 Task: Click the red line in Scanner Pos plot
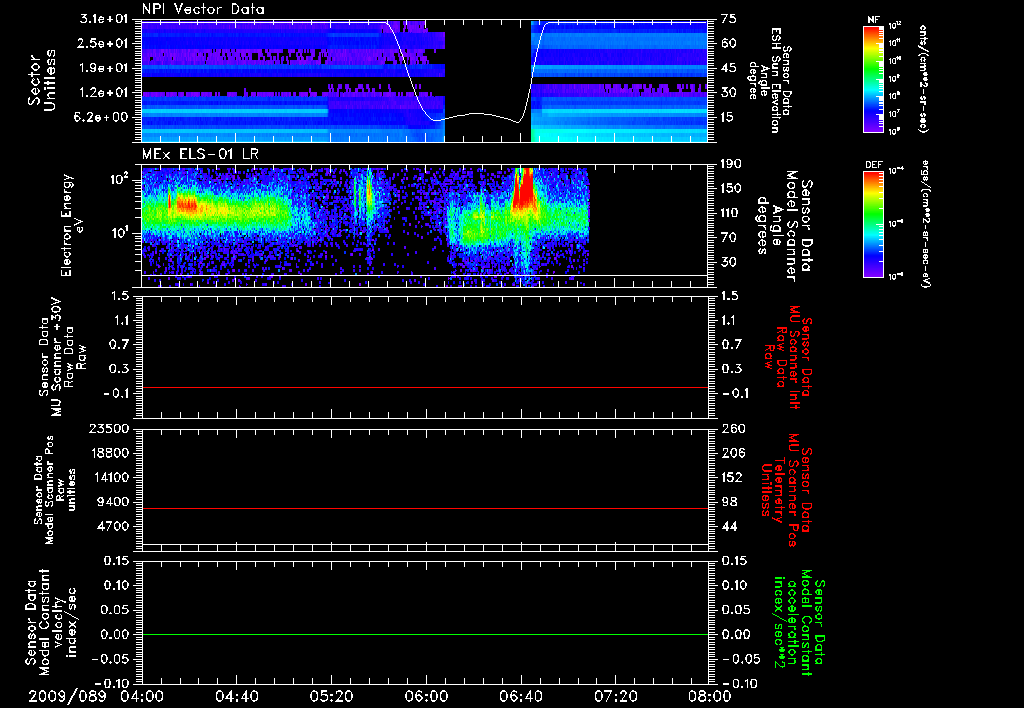pos(425,508)
